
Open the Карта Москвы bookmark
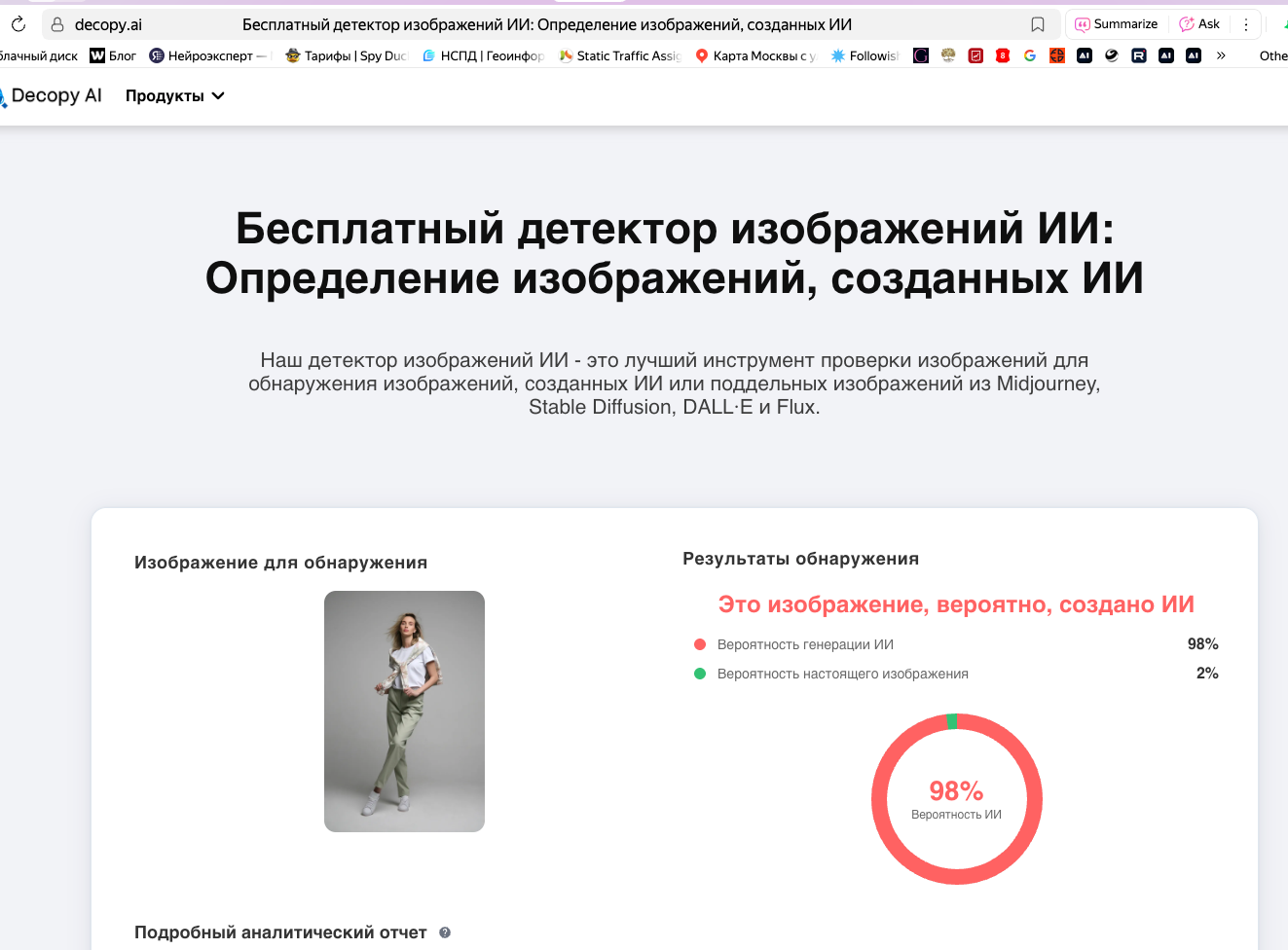(x=755, y=55)
